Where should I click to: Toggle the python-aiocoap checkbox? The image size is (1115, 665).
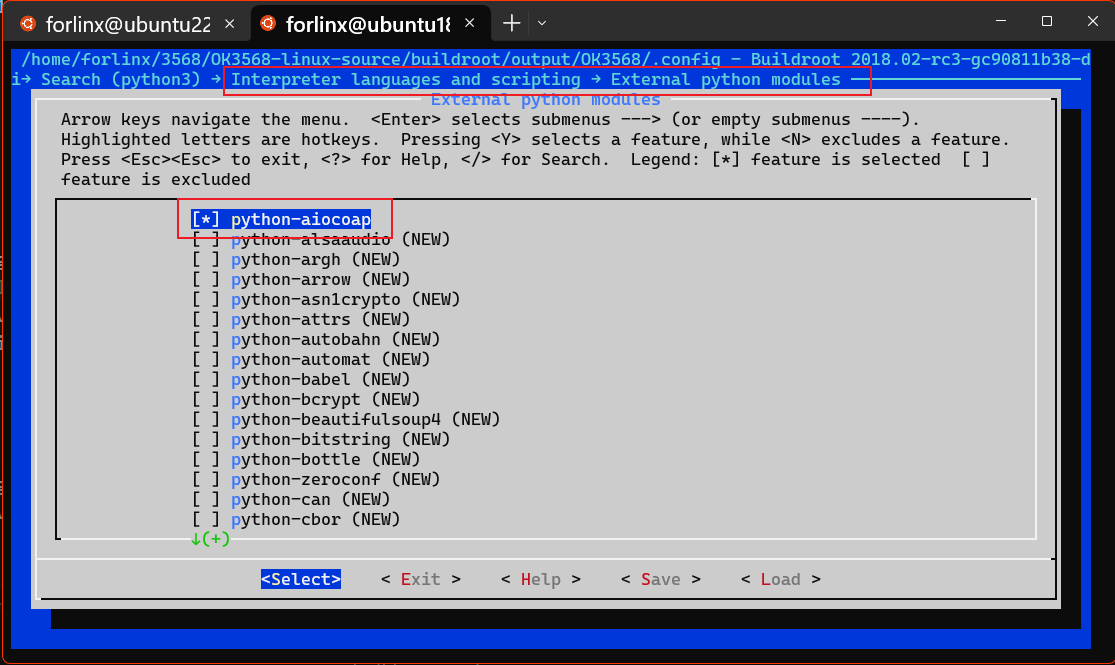pyautogui.click(x=207, y=220)
